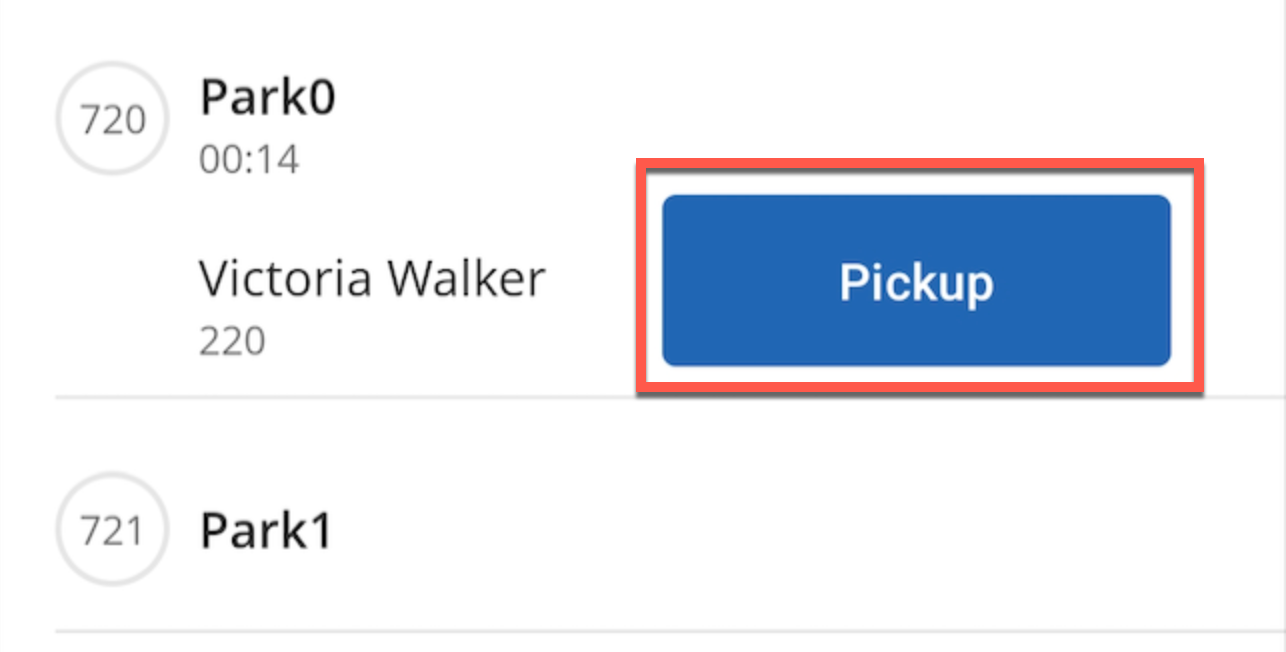Select the Park0 slot title
The image size is (1286, 652).
coord(268,99)
